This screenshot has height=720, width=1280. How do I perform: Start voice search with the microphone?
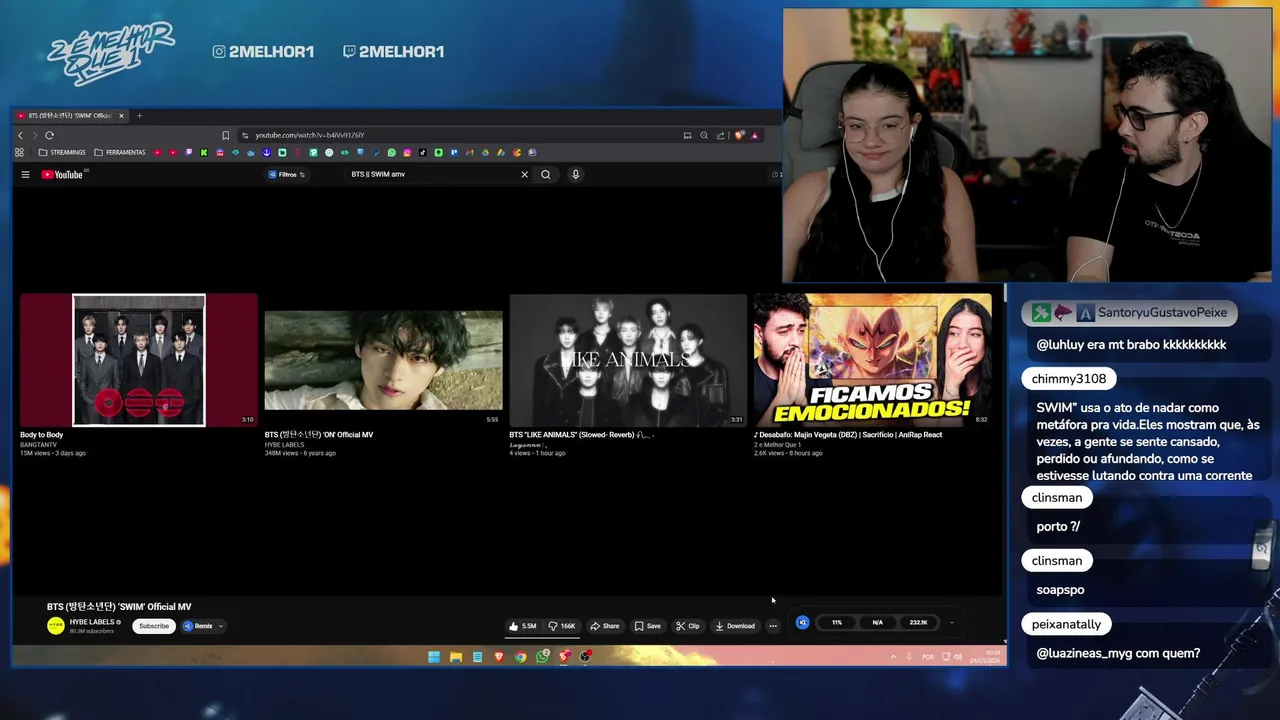(575, 174)
